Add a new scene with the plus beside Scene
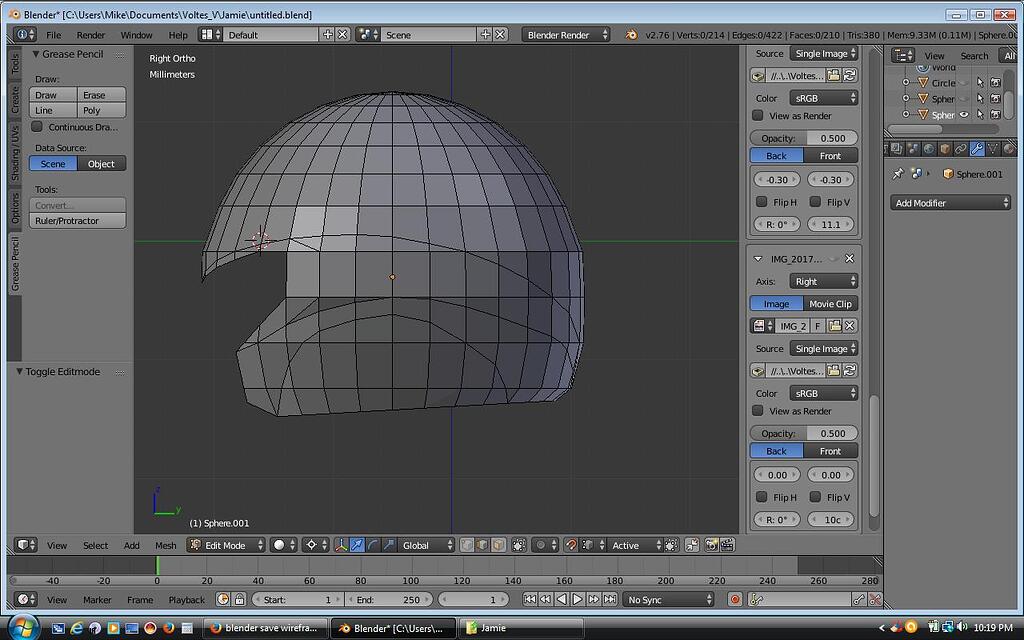This screenshot has height=640, width=1024. click(x=485, y=35)
